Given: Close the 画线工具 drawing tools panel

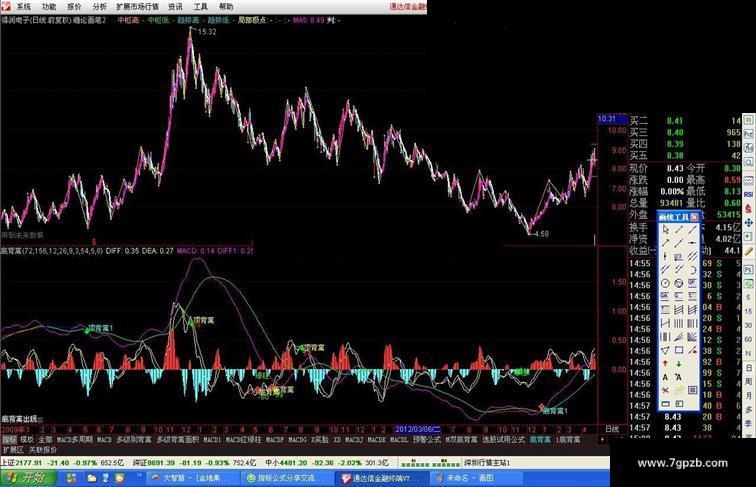Looking at the screenshot, I should (695, 216).
